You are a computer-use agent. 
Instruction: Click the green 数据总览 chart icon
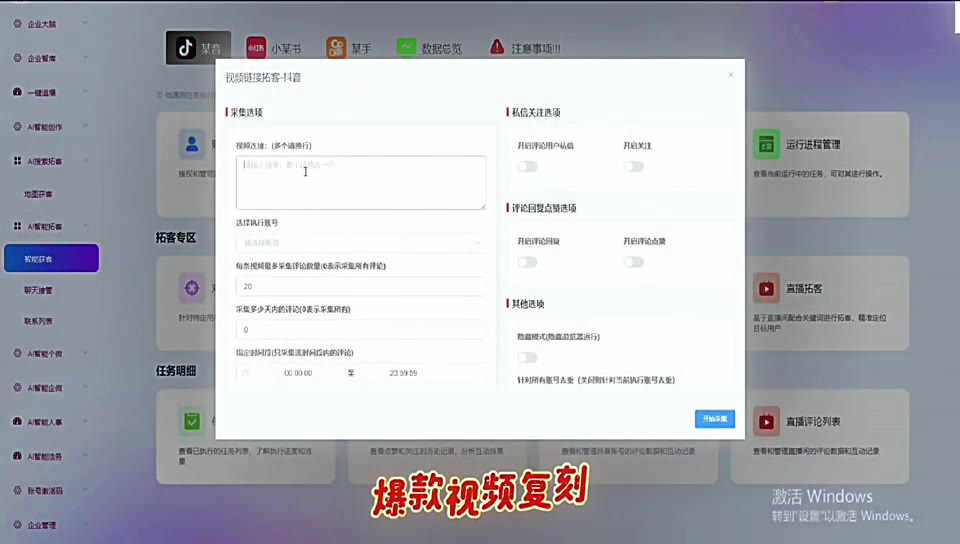coord(407,47)
